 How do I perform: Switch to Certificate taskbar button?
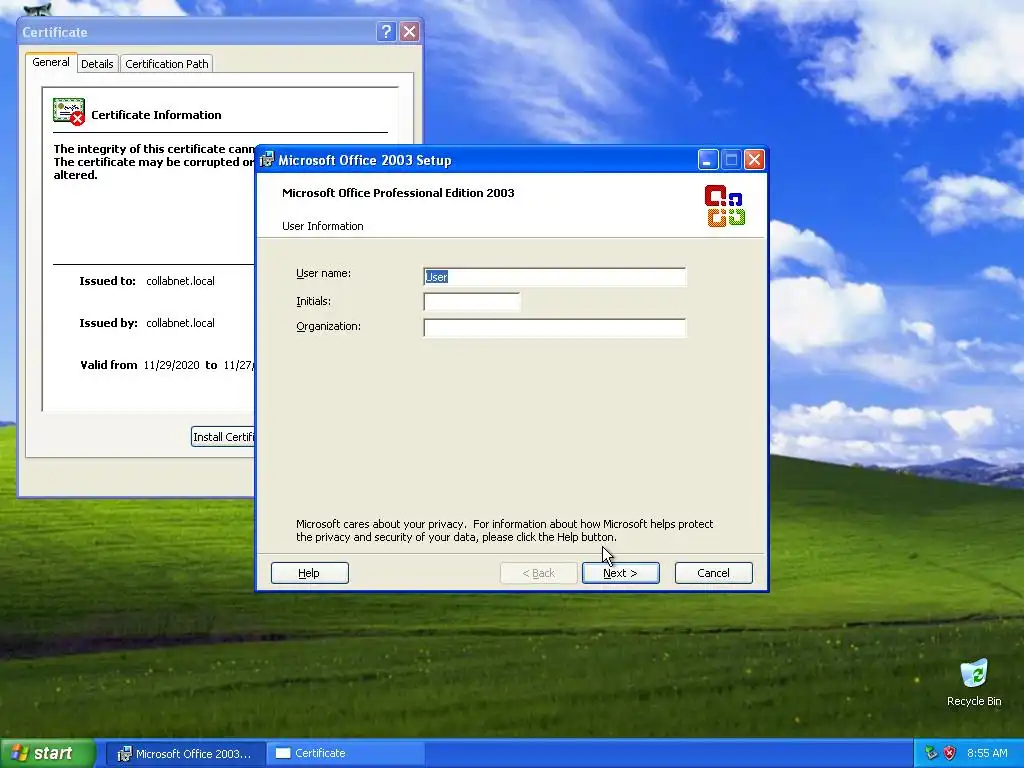(x=345, y=754)
